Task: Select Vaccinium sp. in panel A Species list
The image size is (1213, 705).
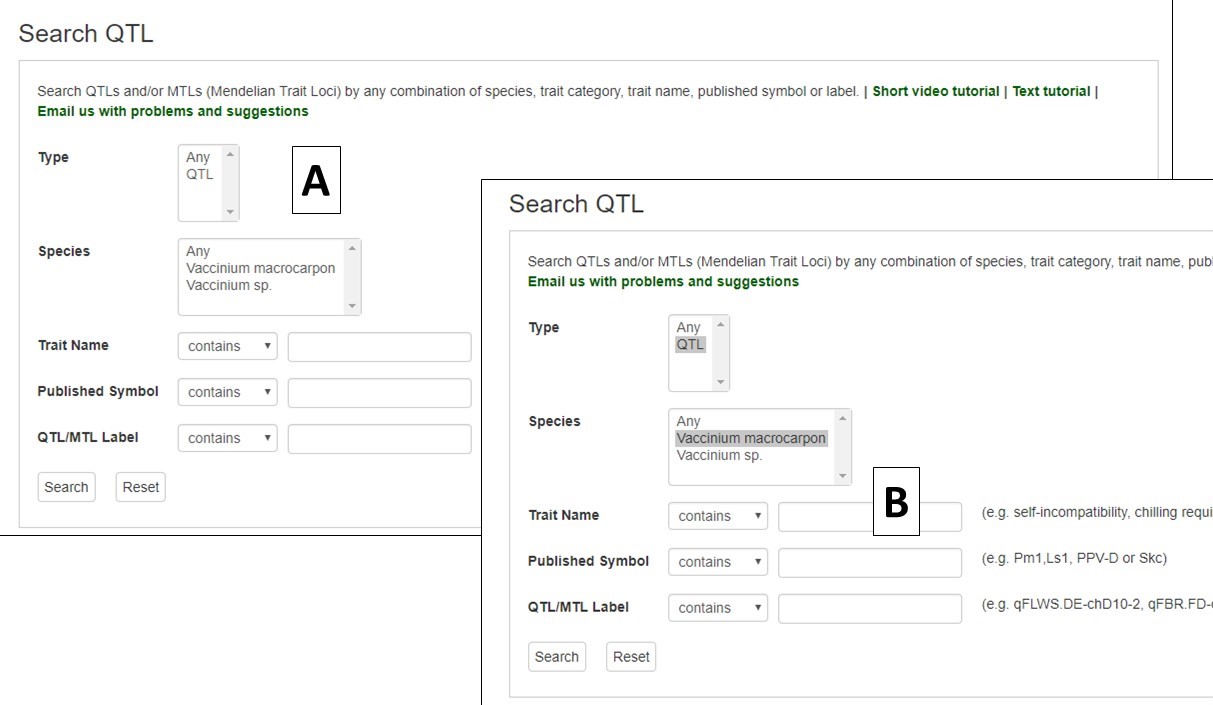Action: click(x=229, y=285)
